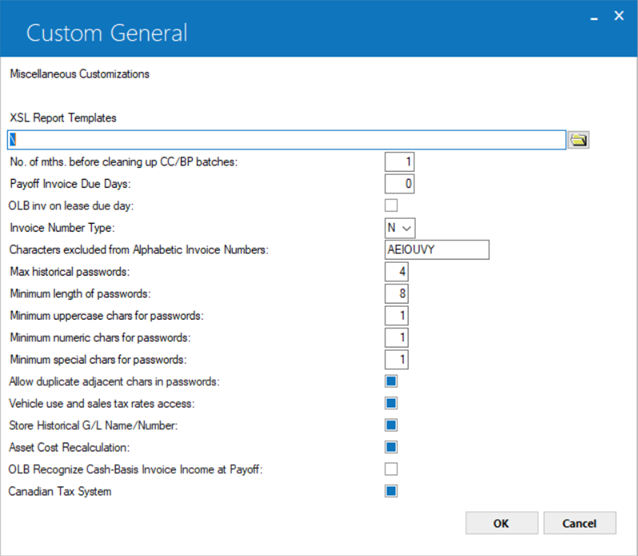Click the Max historical passwords field

(x=396, y=271)
